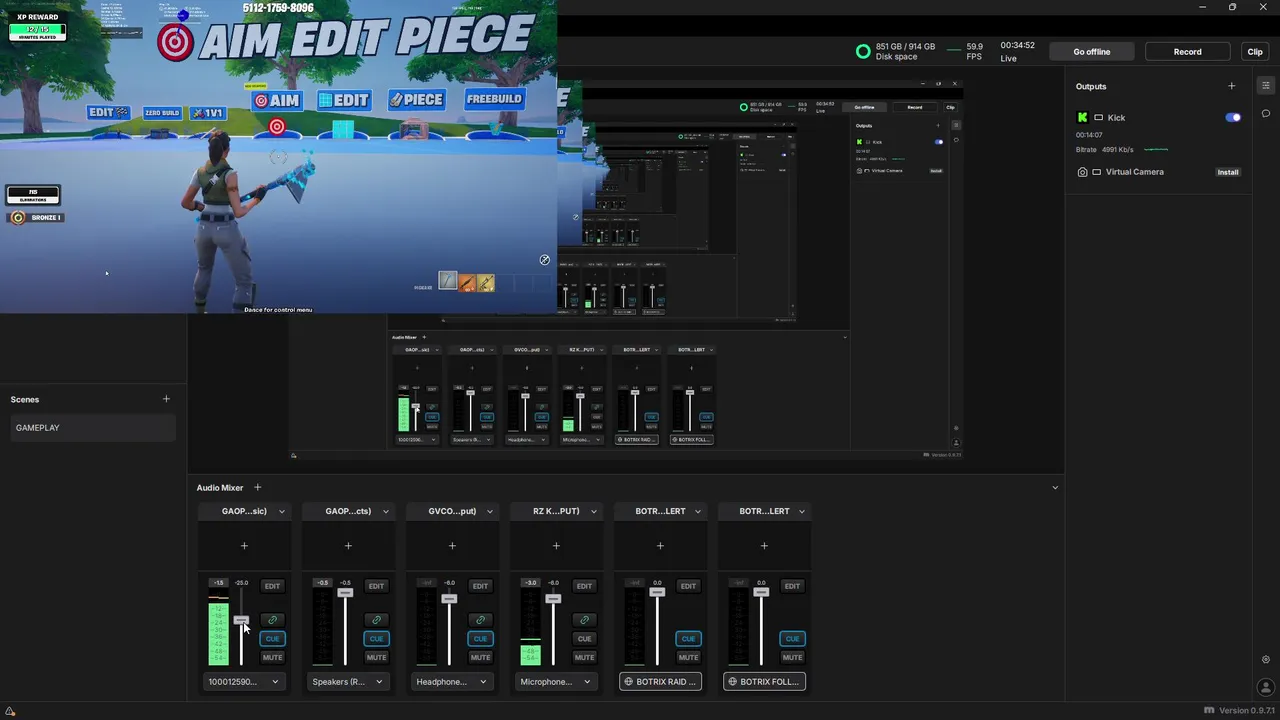The height and width of the screenshot is (720, 1280).
Task: Toggle CUE on the 100012590 channel
Action: point(272,638)
